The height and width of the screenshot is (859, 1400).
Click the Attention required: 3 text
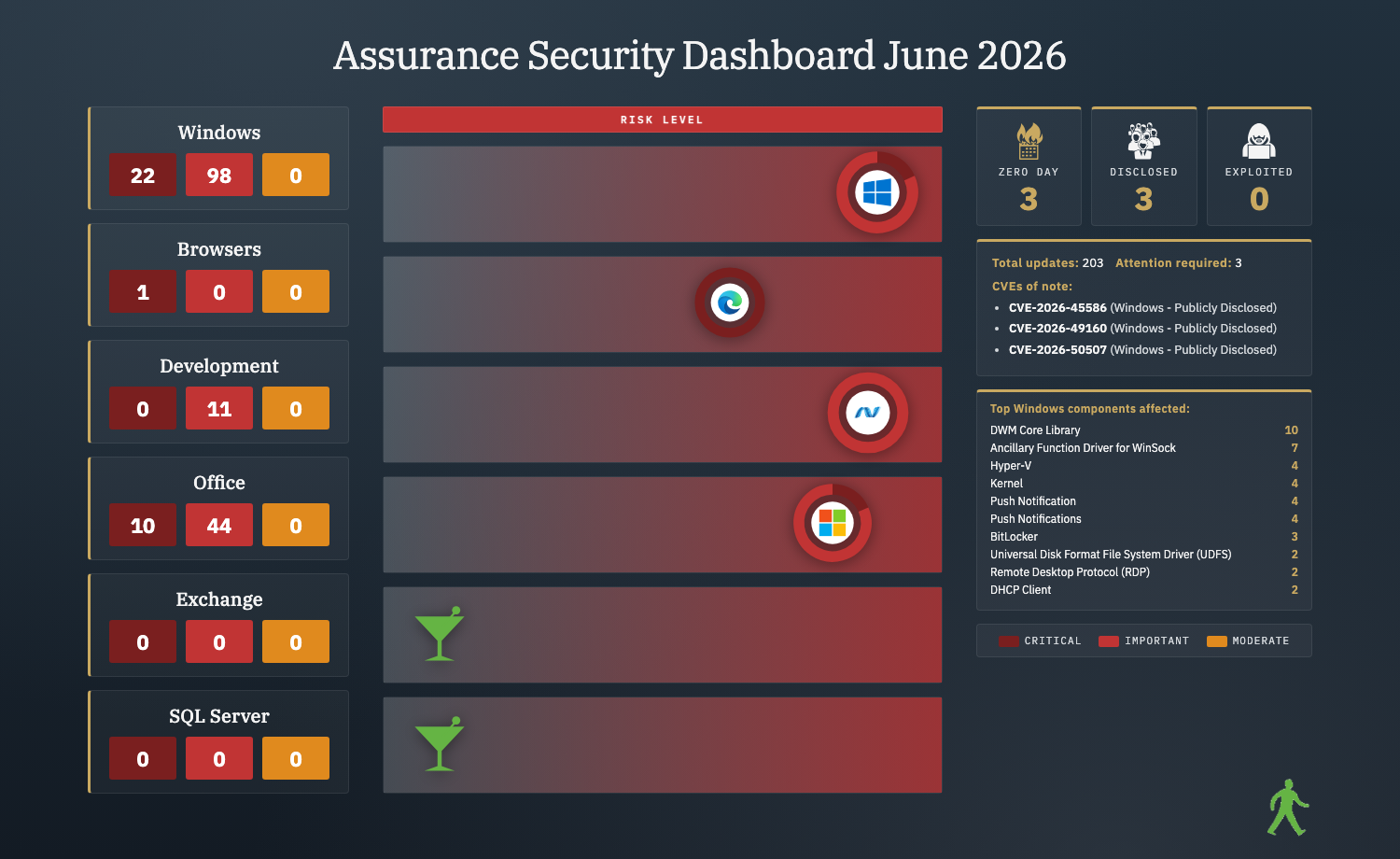(x=1179, y=263)
